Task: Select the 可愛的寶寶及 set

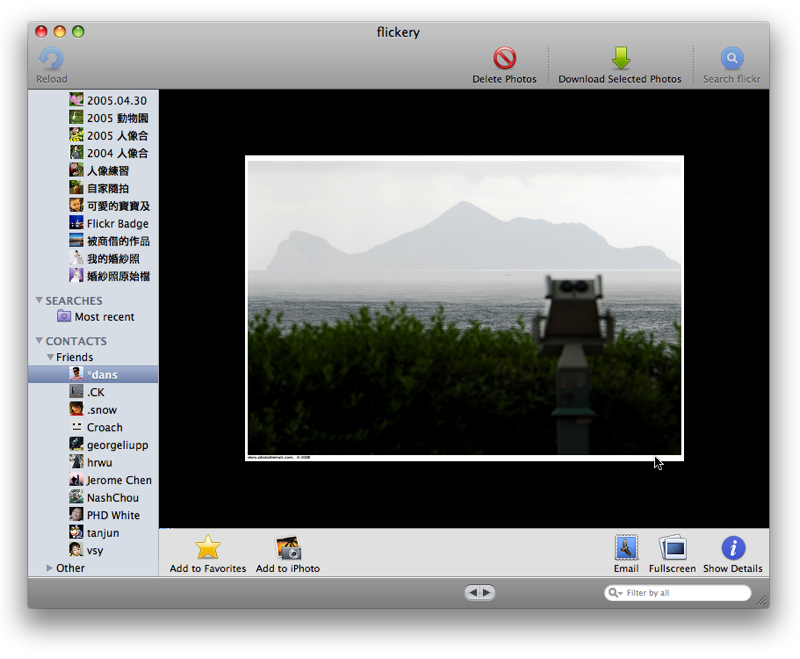Action: [x=93, y=206]
